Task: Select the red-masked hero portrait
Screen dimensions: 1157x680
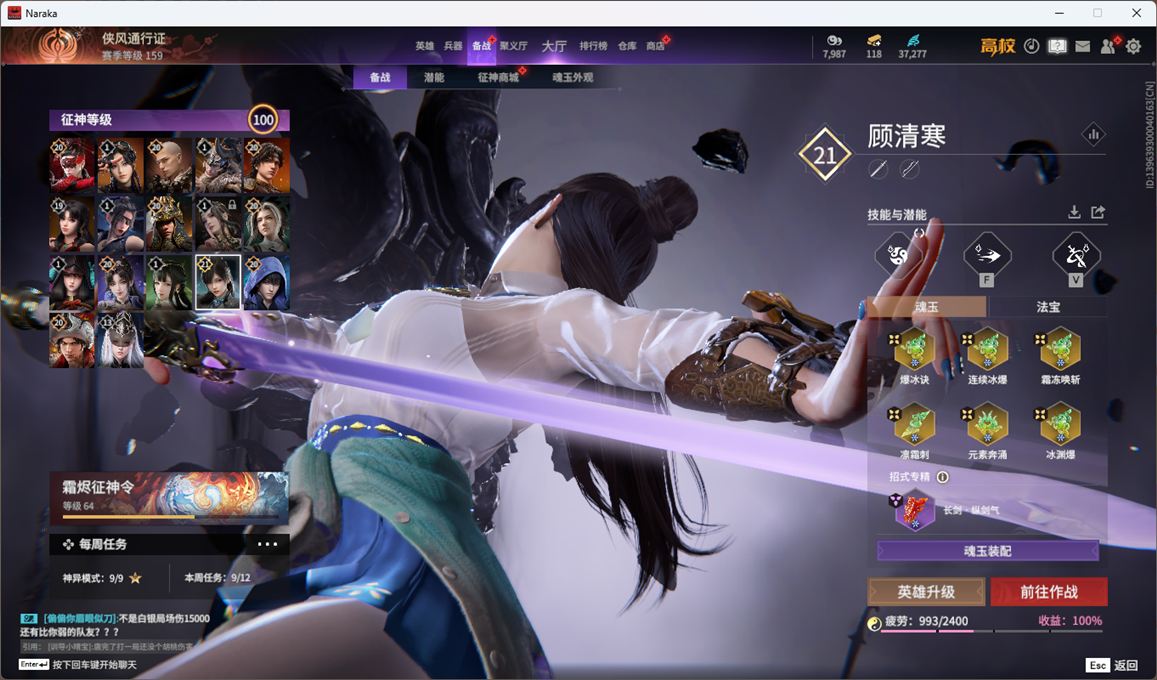Action: pos(72,165)
